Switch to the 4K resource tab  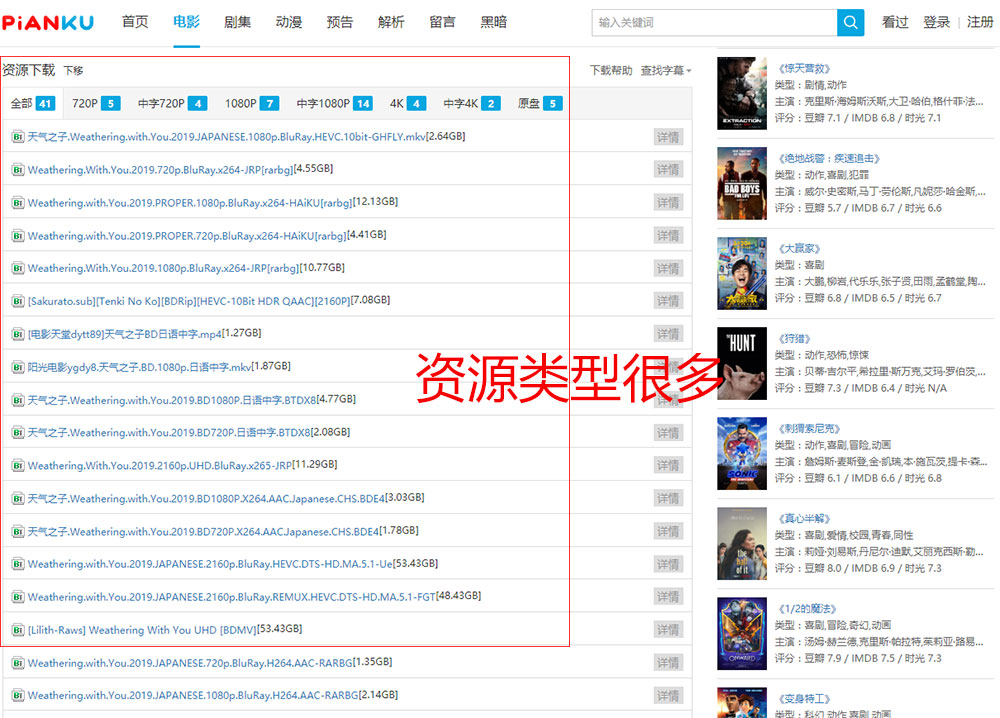(408, 103)
